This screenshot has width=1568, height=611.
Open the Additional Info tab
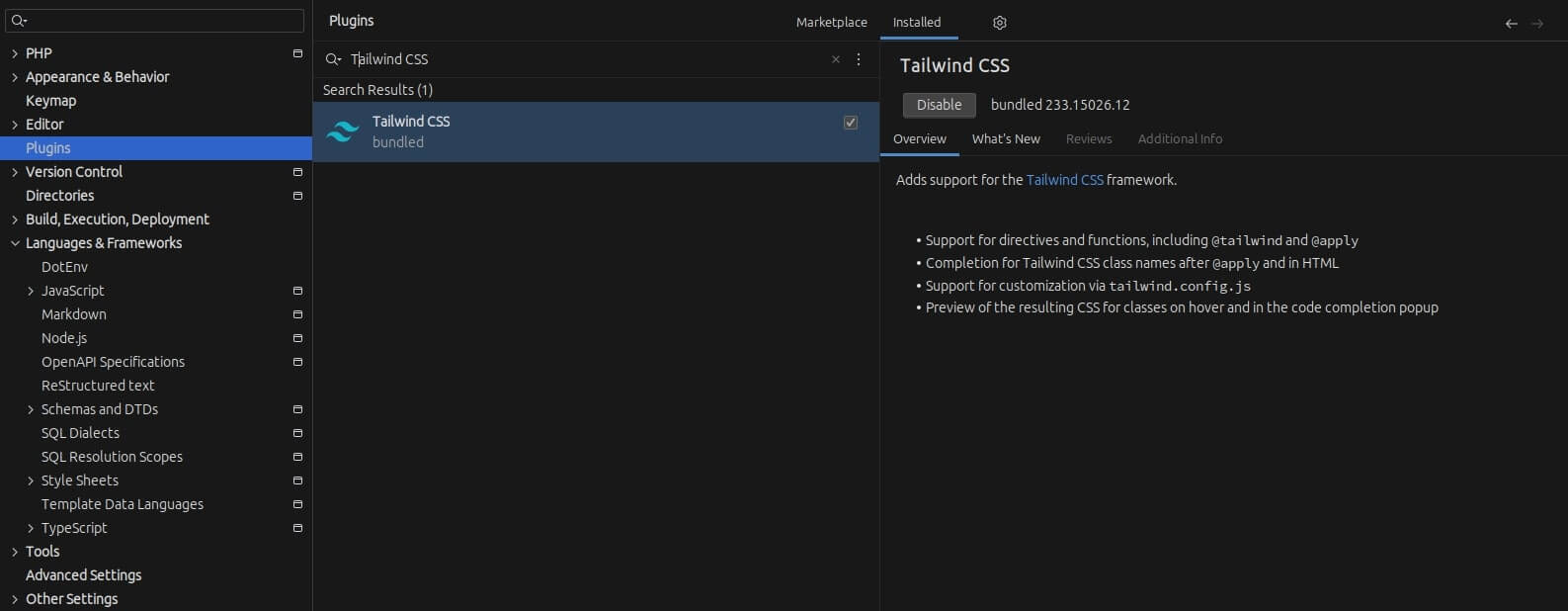(x=1180, y=139)
